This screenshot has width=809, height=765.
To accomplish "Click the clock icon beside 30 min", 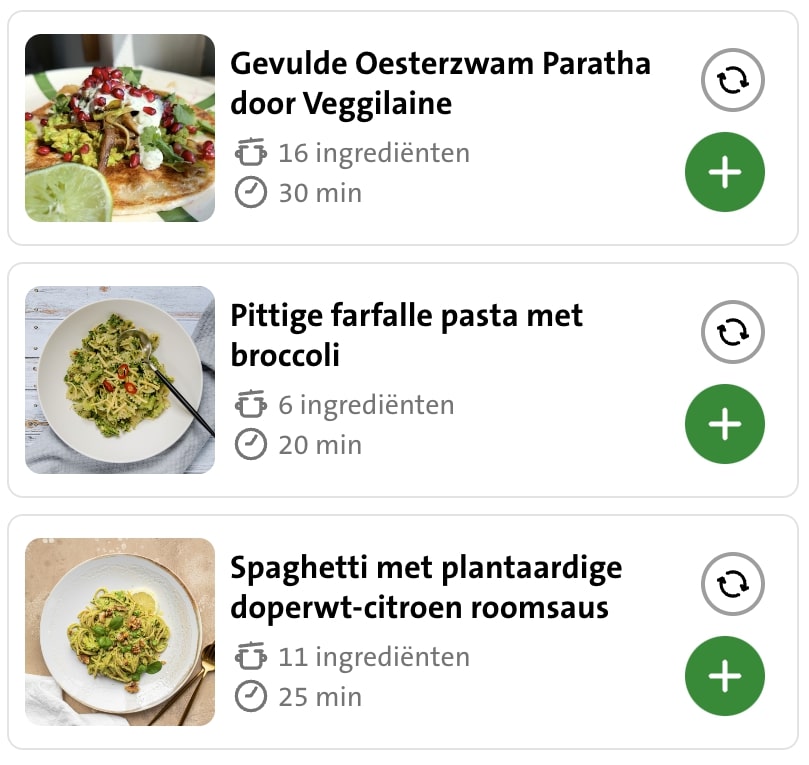I will click(251, 192).
